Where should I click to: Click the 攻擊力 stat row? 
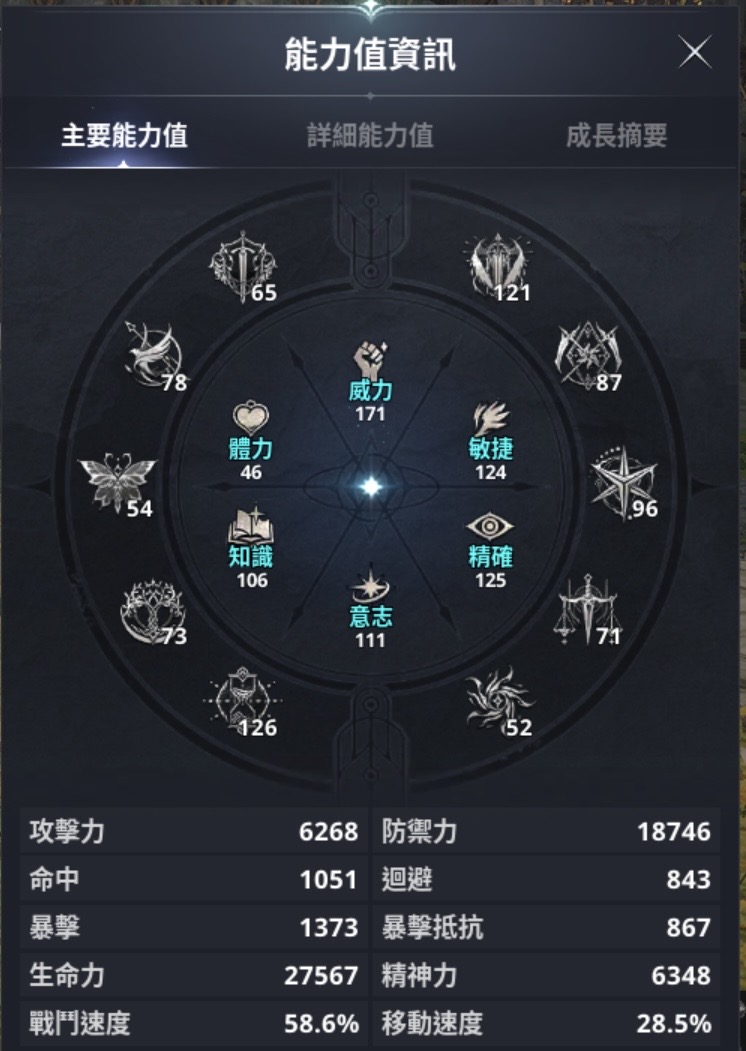click(x=194, y=831)
